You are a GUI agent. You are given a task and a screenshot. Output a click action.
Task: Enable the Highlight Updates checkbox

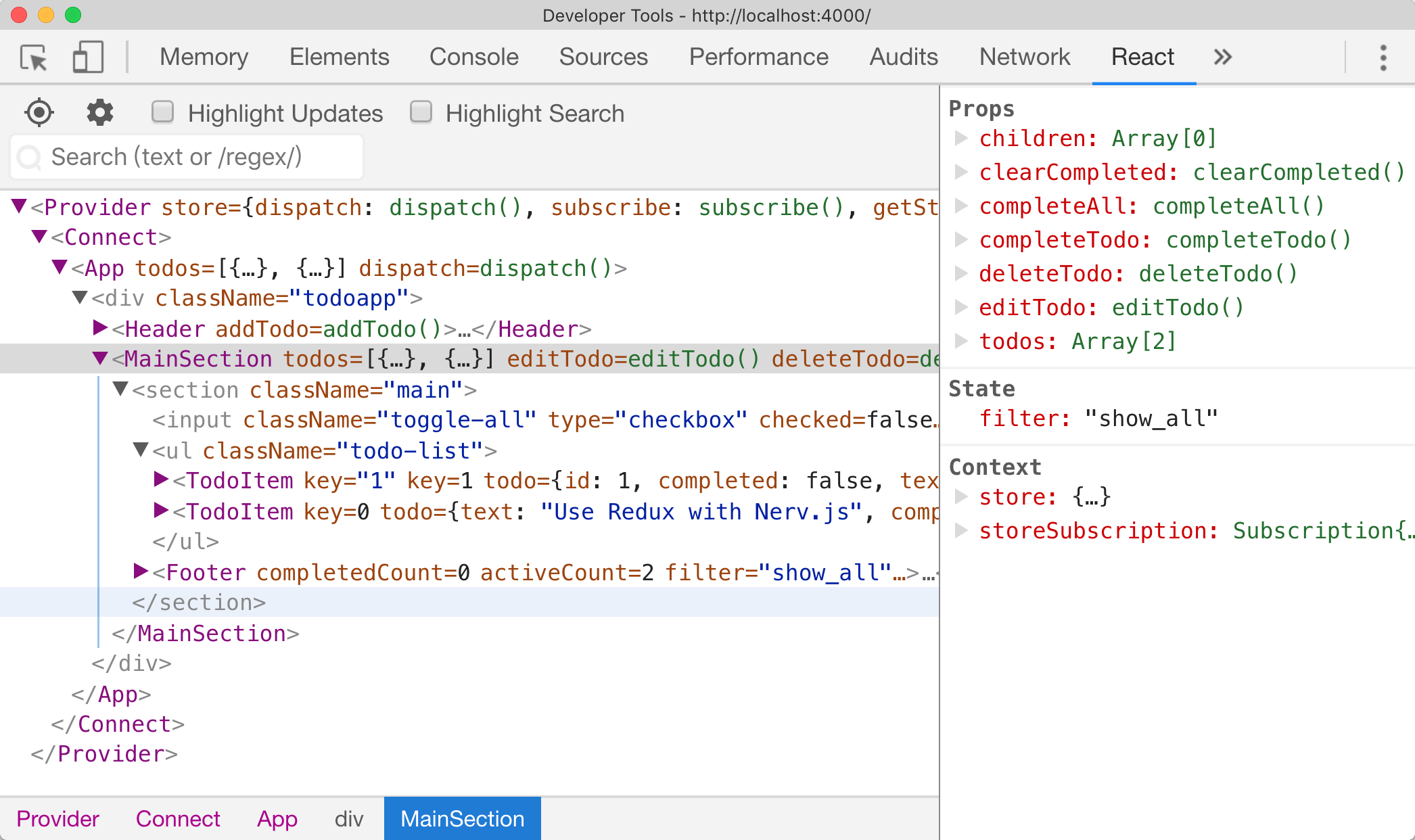pyautogui.click(x=163, y=112)
